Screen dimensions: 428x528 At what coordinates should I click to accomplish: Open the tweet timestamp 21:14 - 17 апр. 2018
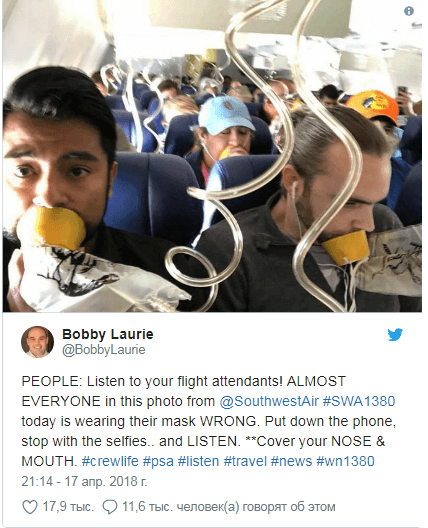(84, 481)
